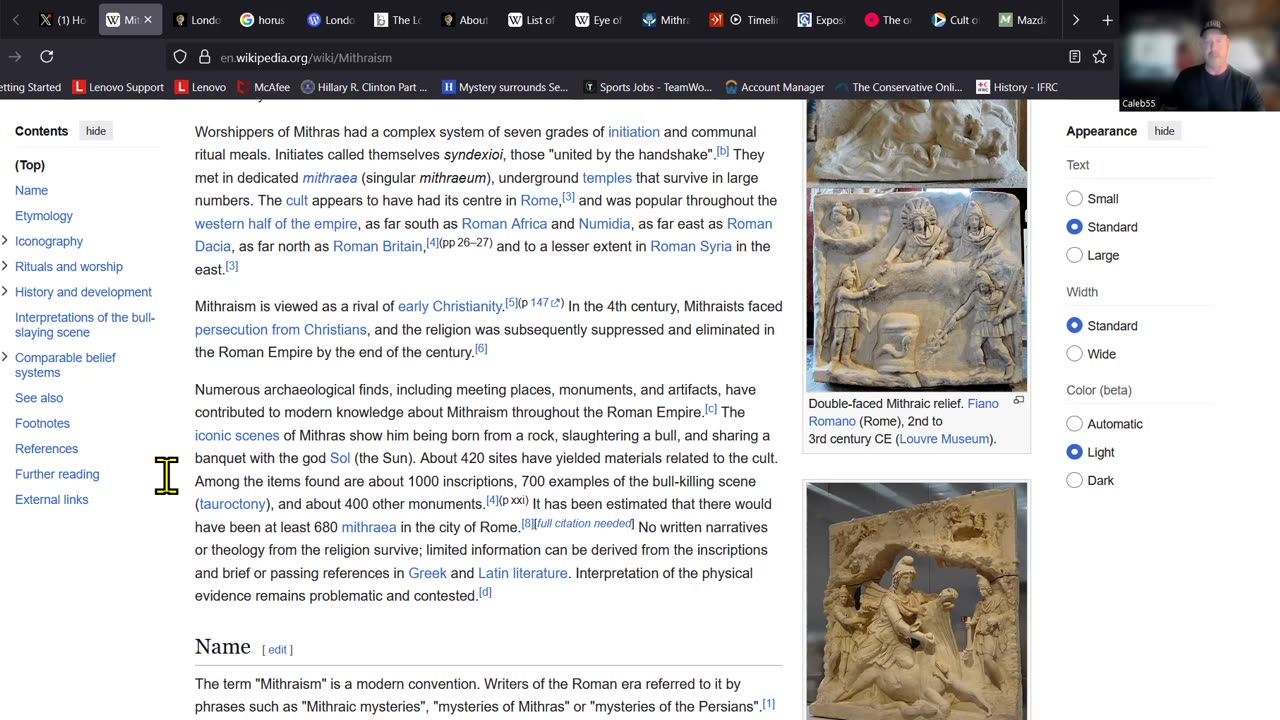Jump to (Top) in Contents
1280x720 pixels.
(30, 165)
